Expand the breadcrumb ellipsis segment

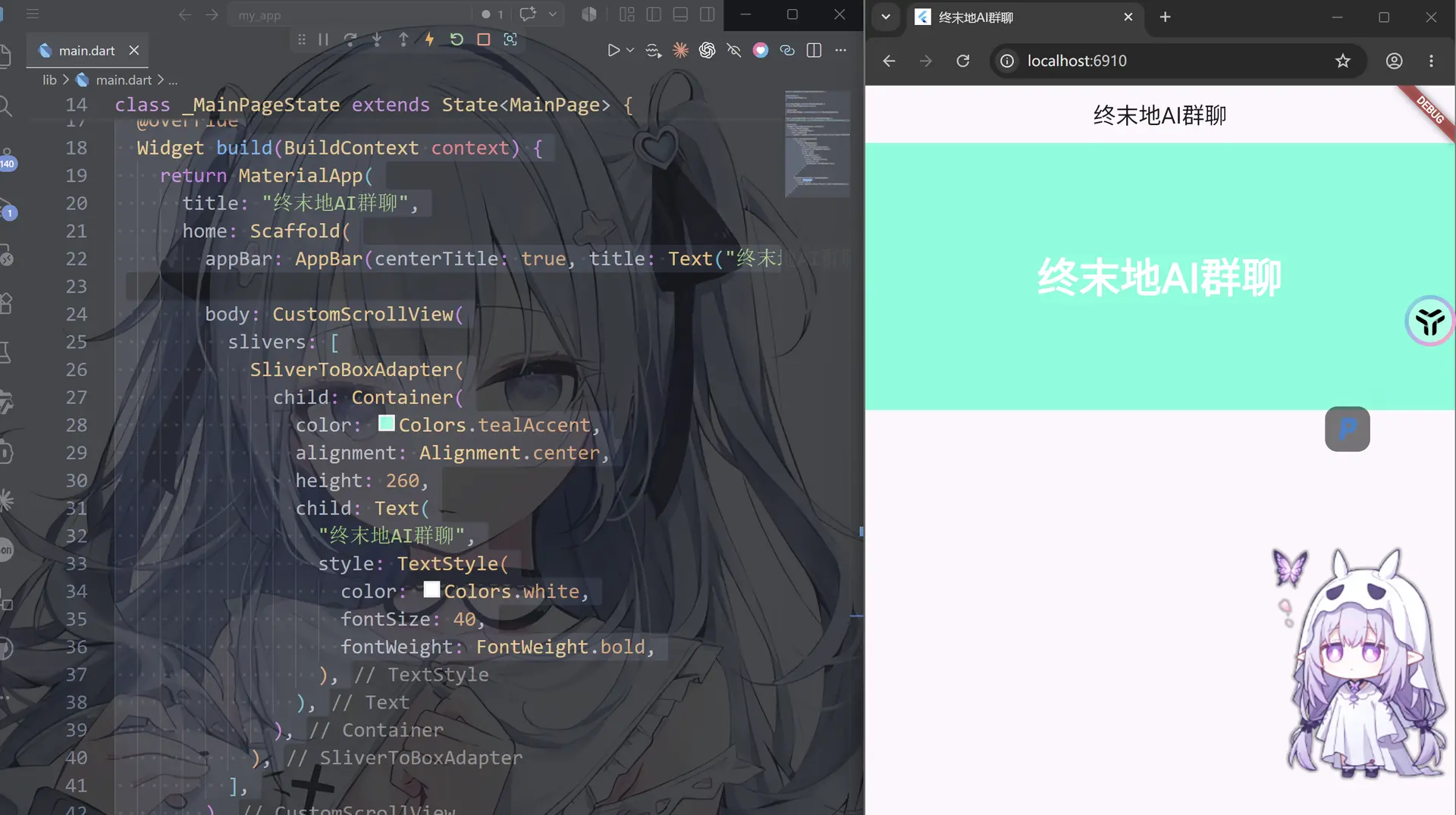173,80
